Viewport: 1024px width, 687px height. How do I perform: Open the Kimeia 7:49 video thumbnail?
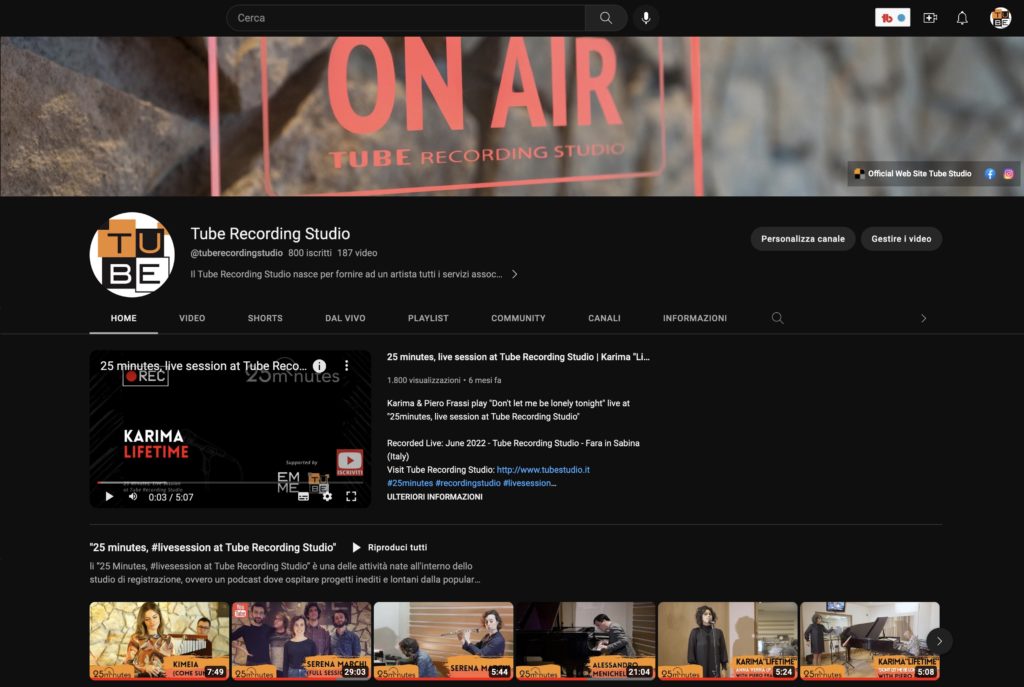159,641
